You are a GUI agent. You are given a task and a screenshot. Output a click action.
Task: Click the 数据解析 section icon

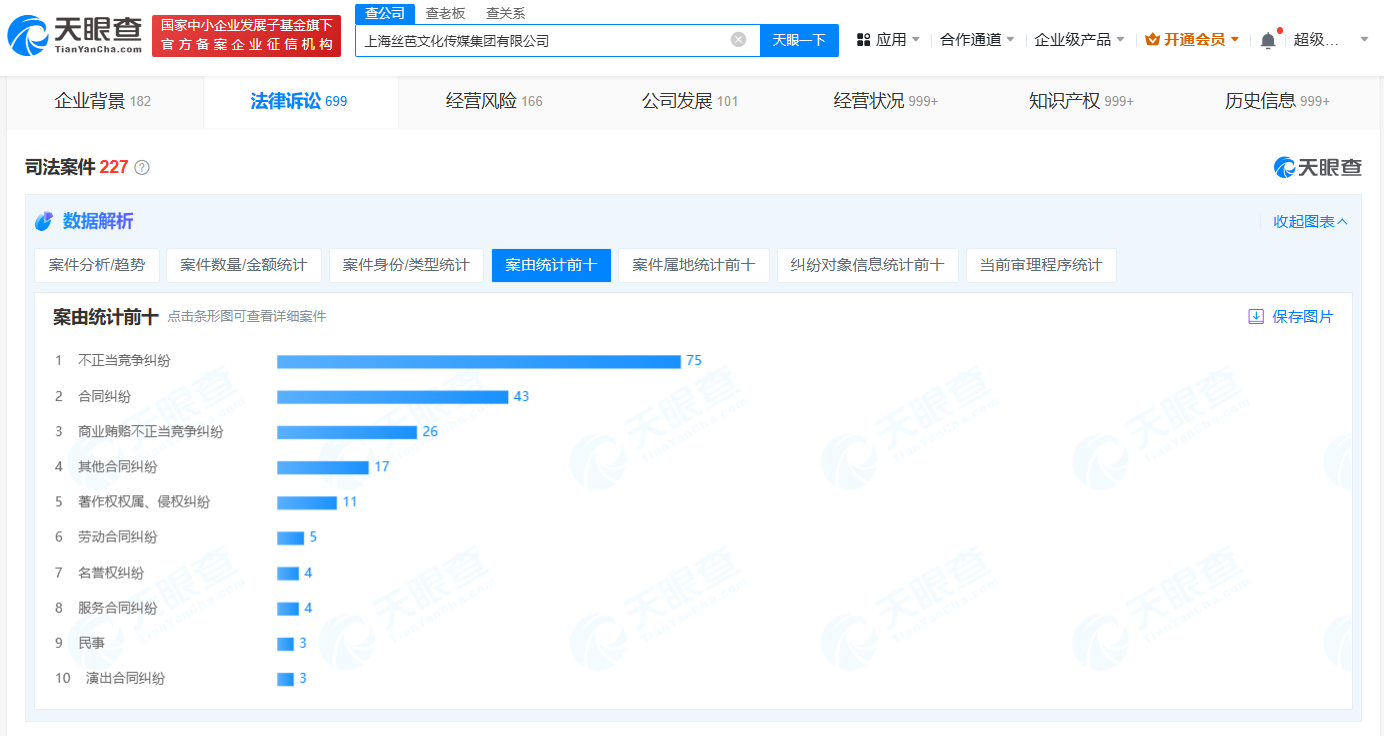[x=44, y=221]
